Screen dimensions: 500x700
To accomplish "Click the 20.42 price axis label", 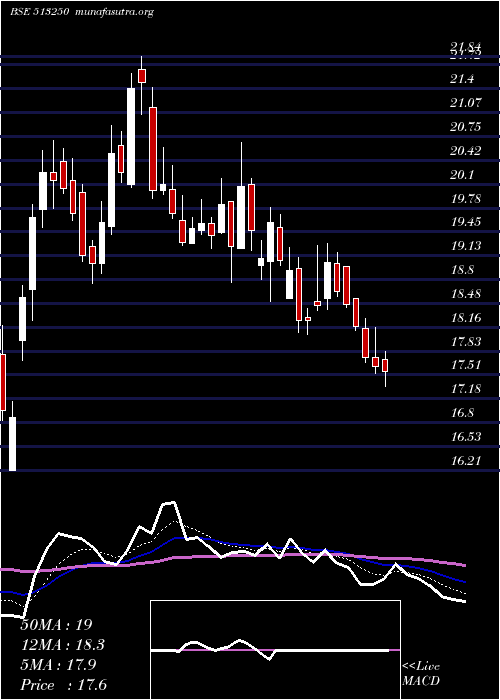I will [466, 151].
